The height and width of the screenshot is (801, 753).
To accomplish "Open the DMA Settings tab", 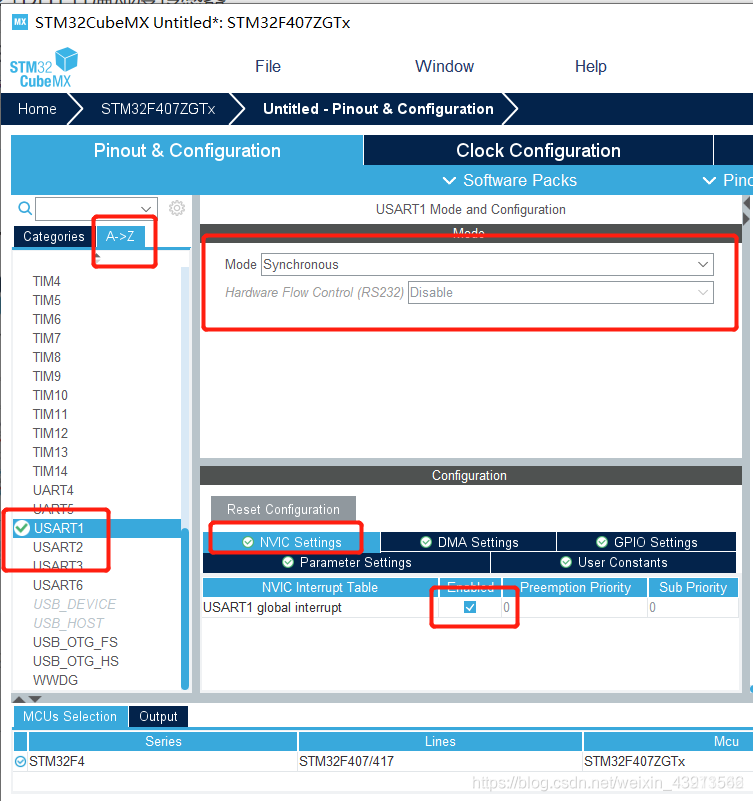I will (468, 542).
